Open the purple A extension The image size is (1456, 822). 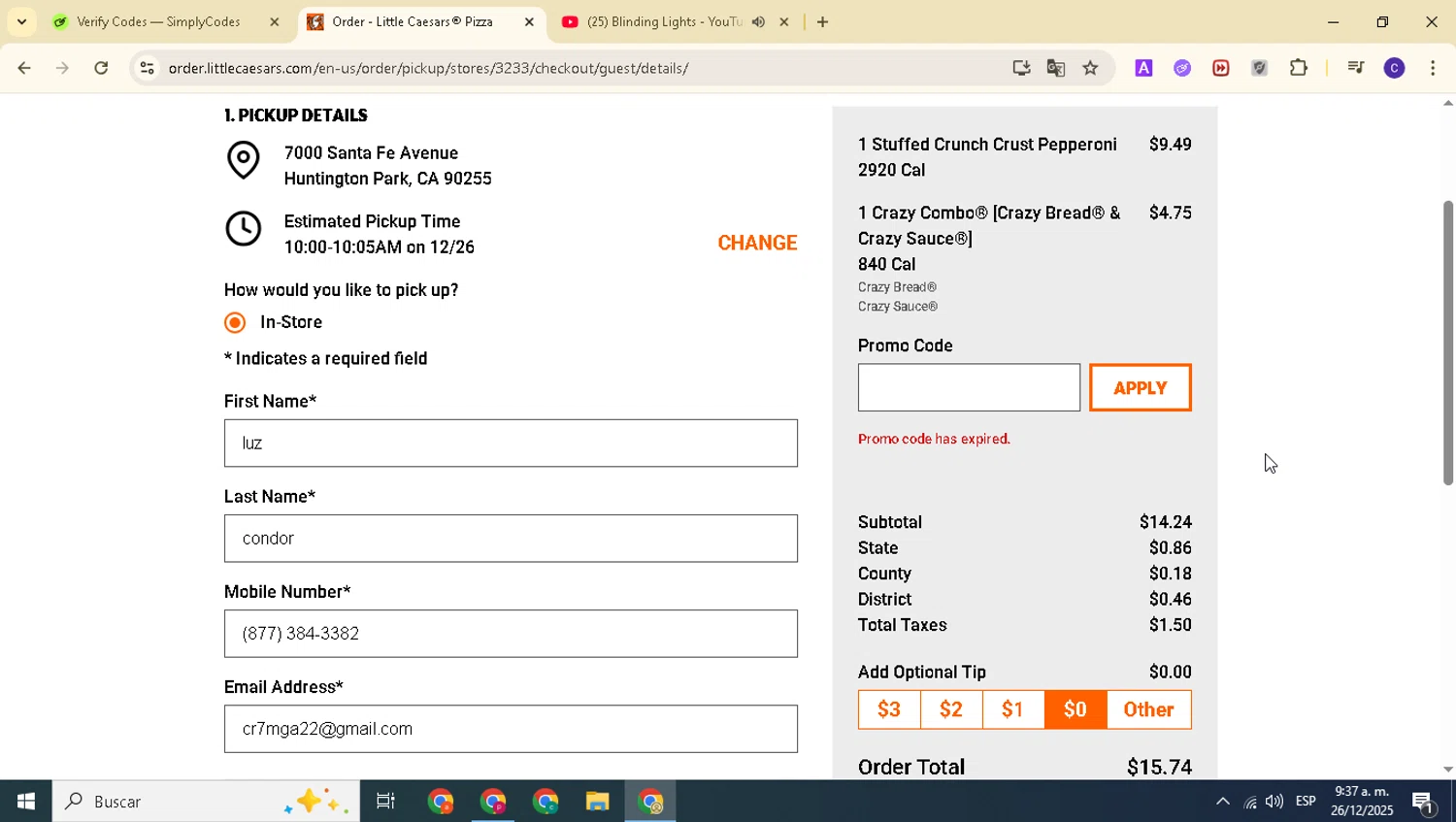coord(1143,68)
